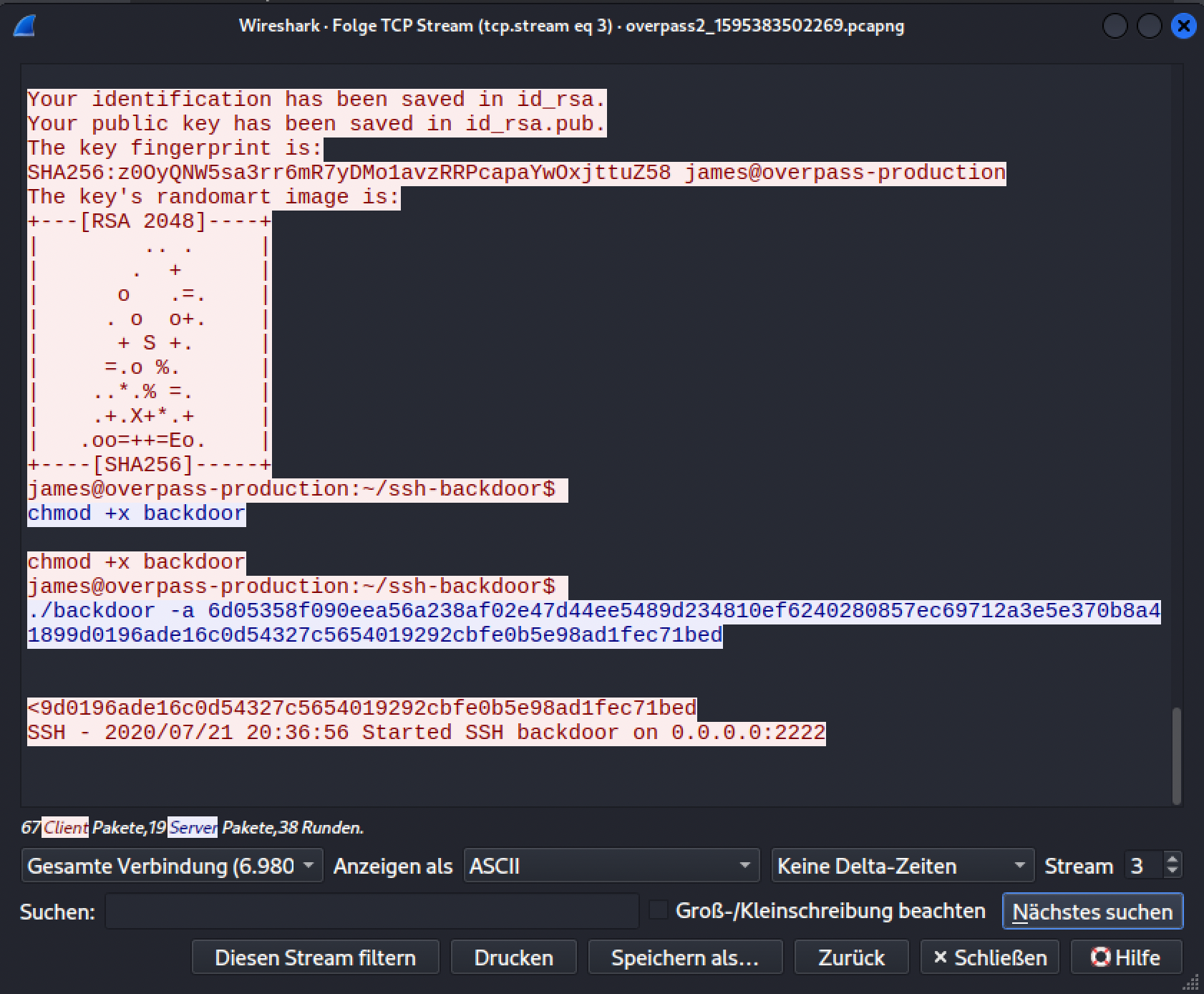Click the red Client label in packet summary
The image size is (1204, 994).
click(x=65, y=827)
